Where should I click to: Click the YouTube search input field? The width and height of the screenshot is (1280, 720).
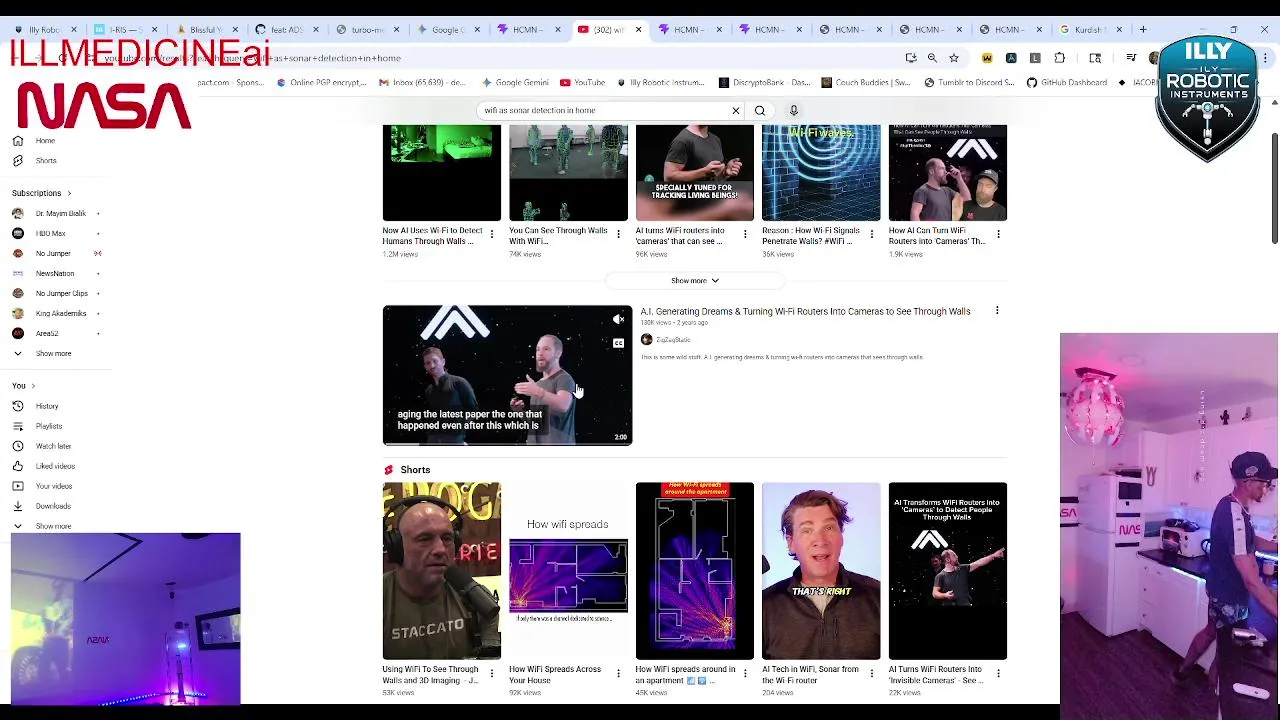pyautogui.click(x=602, y=110)
